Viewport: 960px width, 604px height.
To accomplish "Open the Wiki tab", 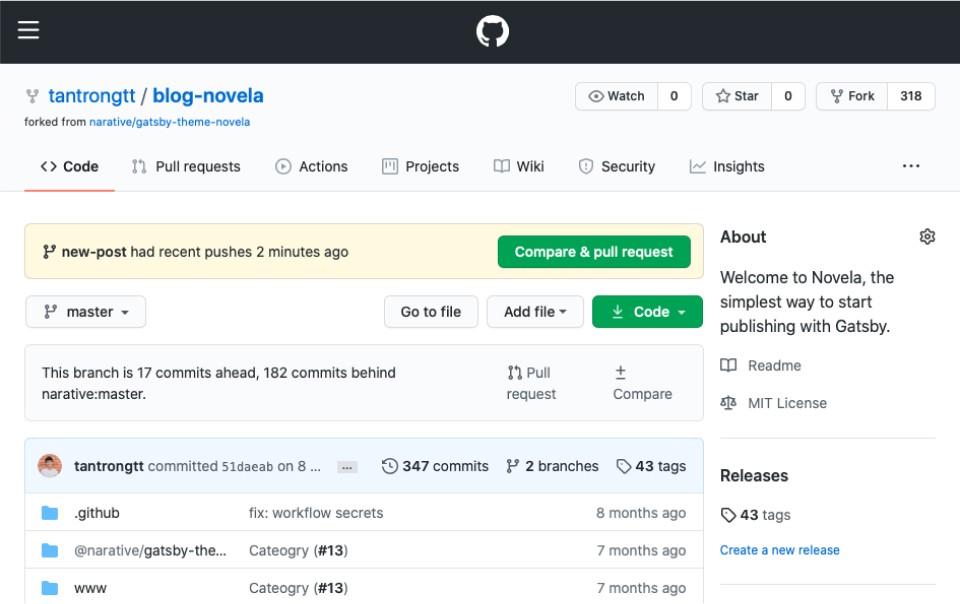I will (519, 166).
